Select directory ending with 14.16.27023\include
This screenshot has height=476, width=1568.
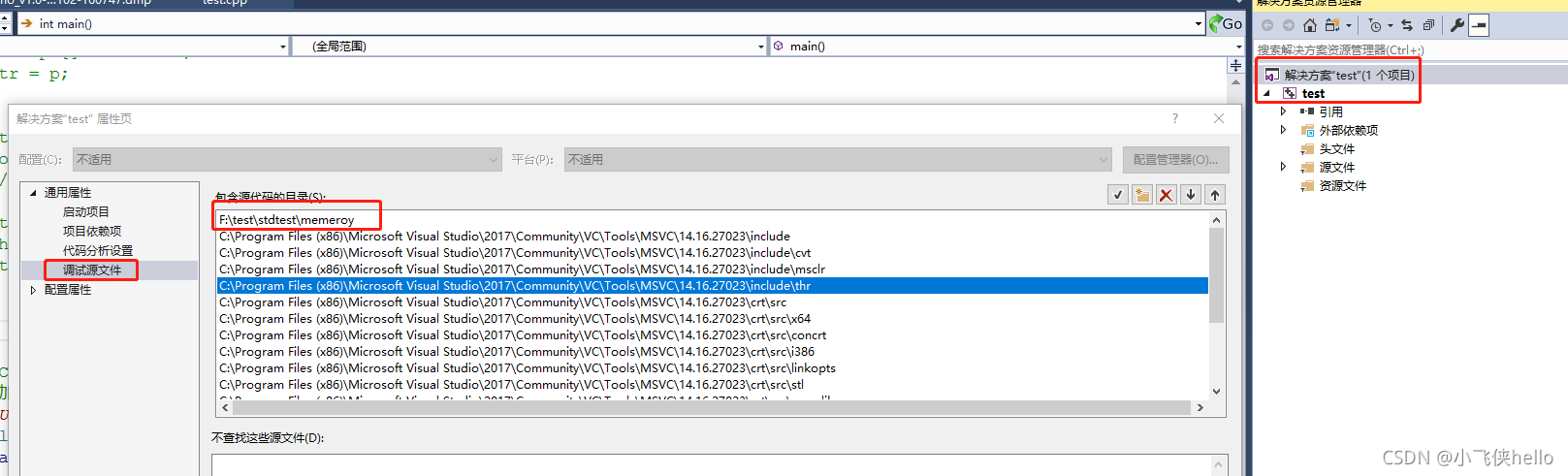pyautogui.click(x=713, y=236)
